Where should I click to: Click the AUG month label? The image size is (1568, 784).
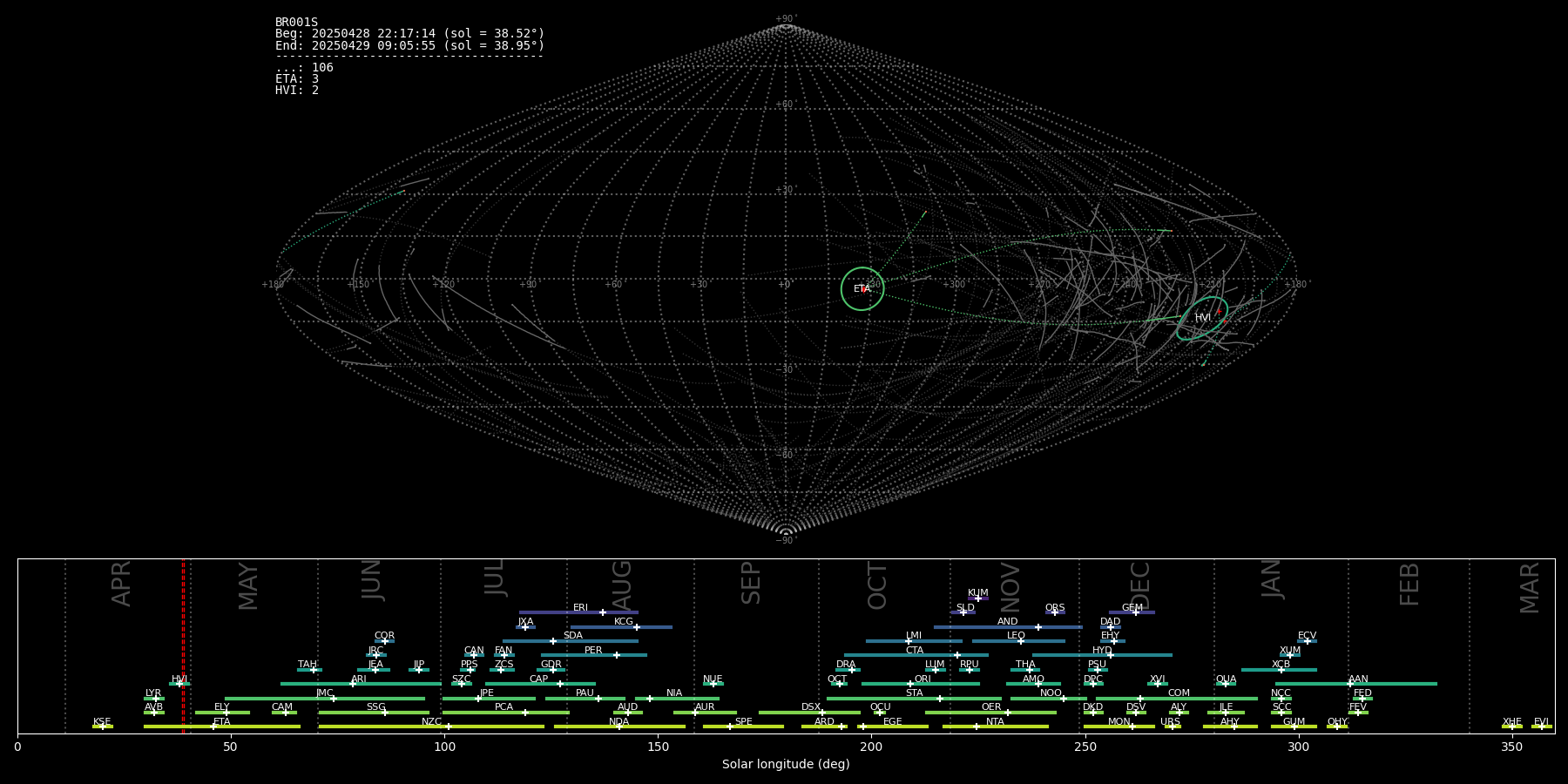click(x=622, y=585)
